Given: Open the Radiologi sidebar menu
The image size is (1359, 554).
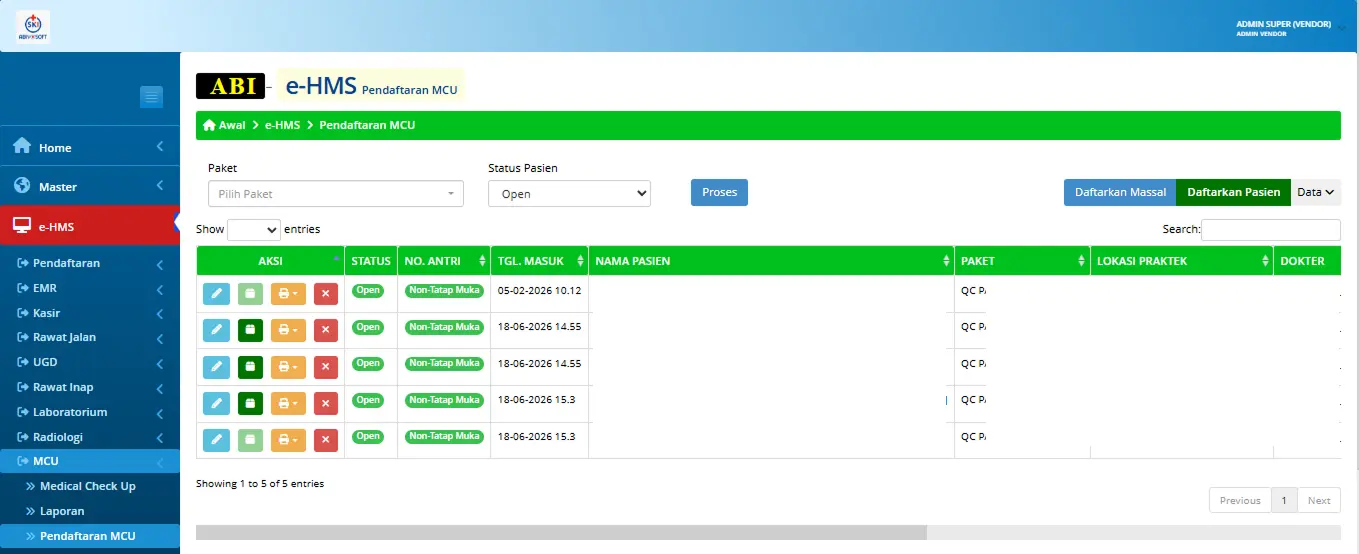Looking at the screenshot, I should coord(90,437).
